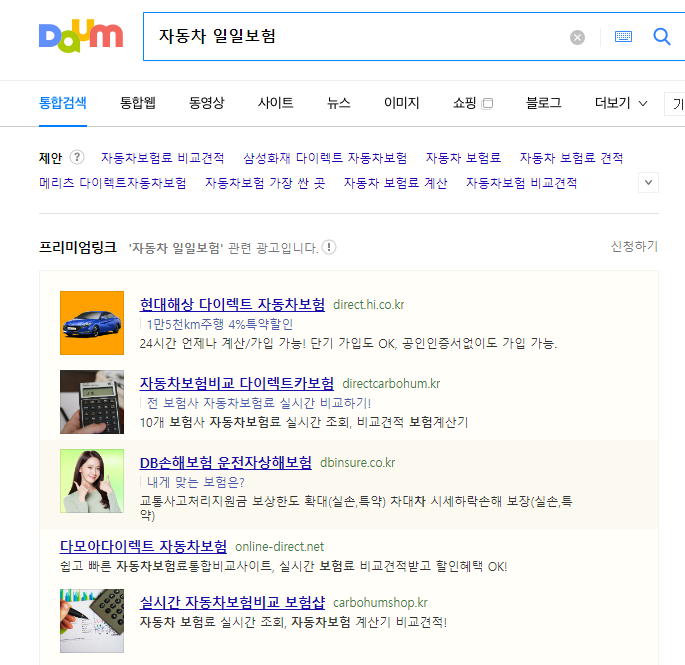Open 실시간 자동차보험비교 보험샵 link
This screenshot has height=665, width=685.
(x=232, y=602)
